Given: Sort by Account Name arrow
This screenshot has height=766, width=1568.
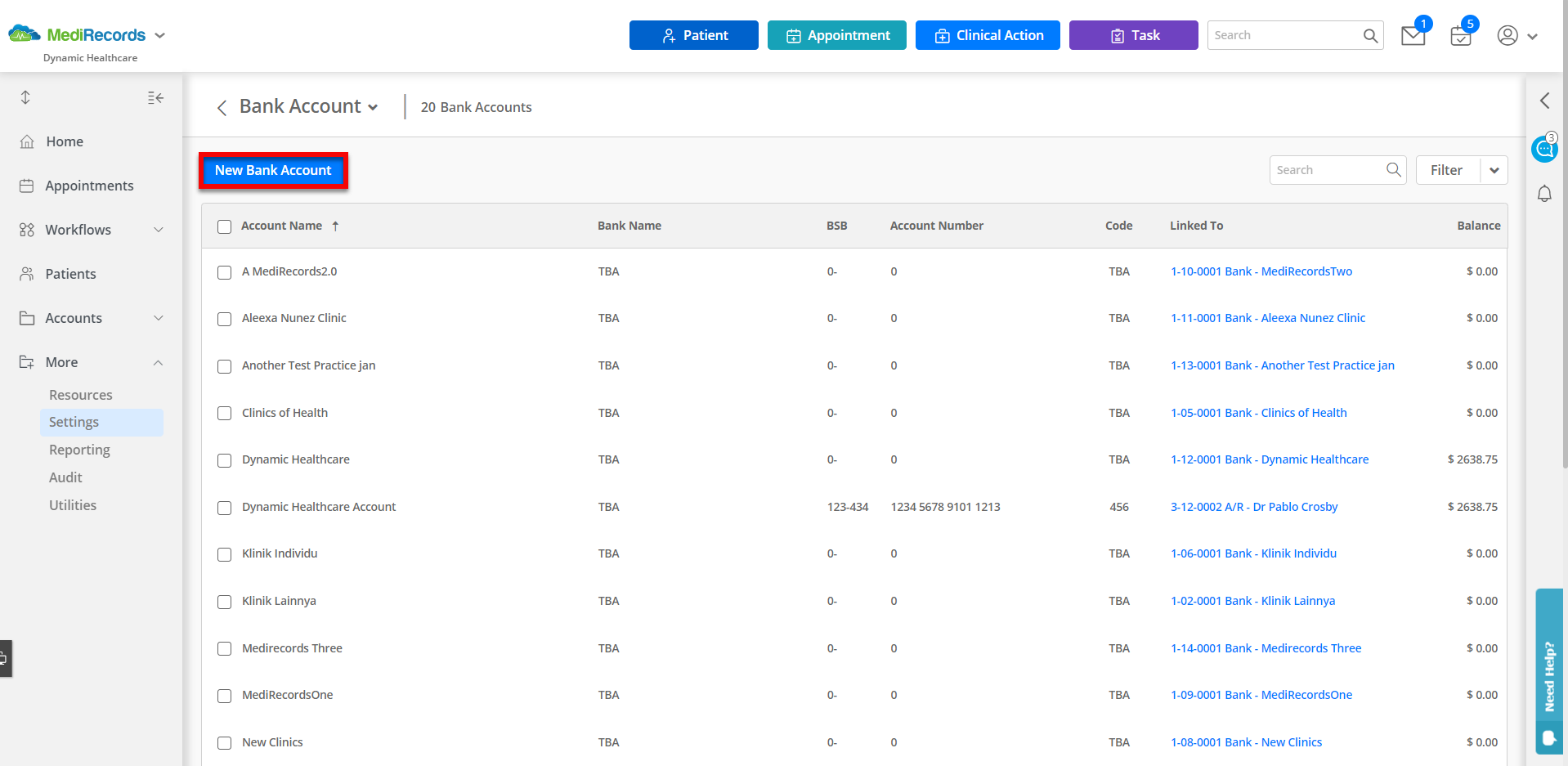Looking at the screenshot, I should 335,226.
